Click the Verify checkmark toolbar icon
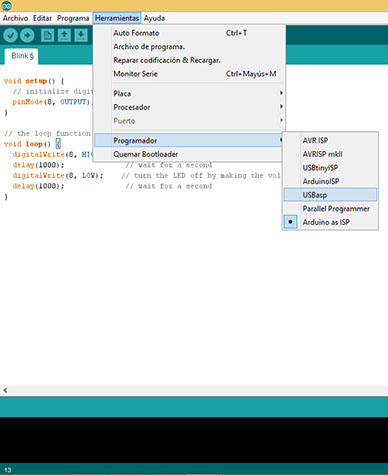The height and width of the screenshot is (475, 388). point(10,35)
